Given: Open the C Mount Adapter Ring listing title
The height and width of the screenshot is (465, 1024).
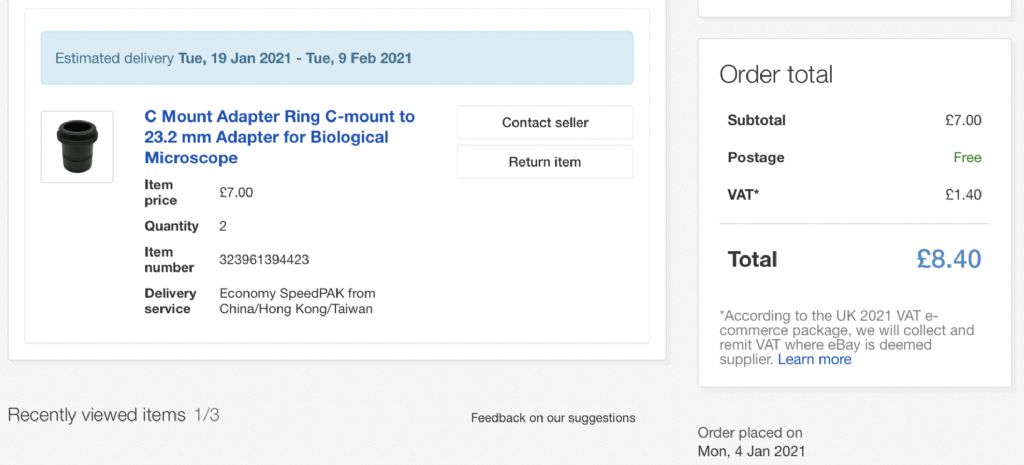Looking at the screenshot, I should point(280,137).
